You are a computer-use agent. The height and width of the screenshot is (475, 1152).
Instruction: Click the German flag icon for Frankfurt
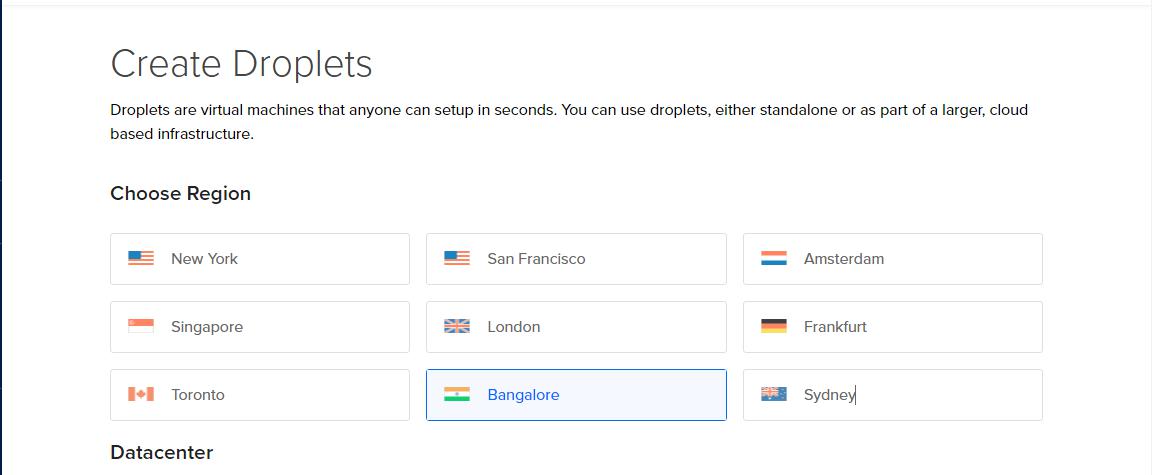pyautogui.click(x=774, y=326)
